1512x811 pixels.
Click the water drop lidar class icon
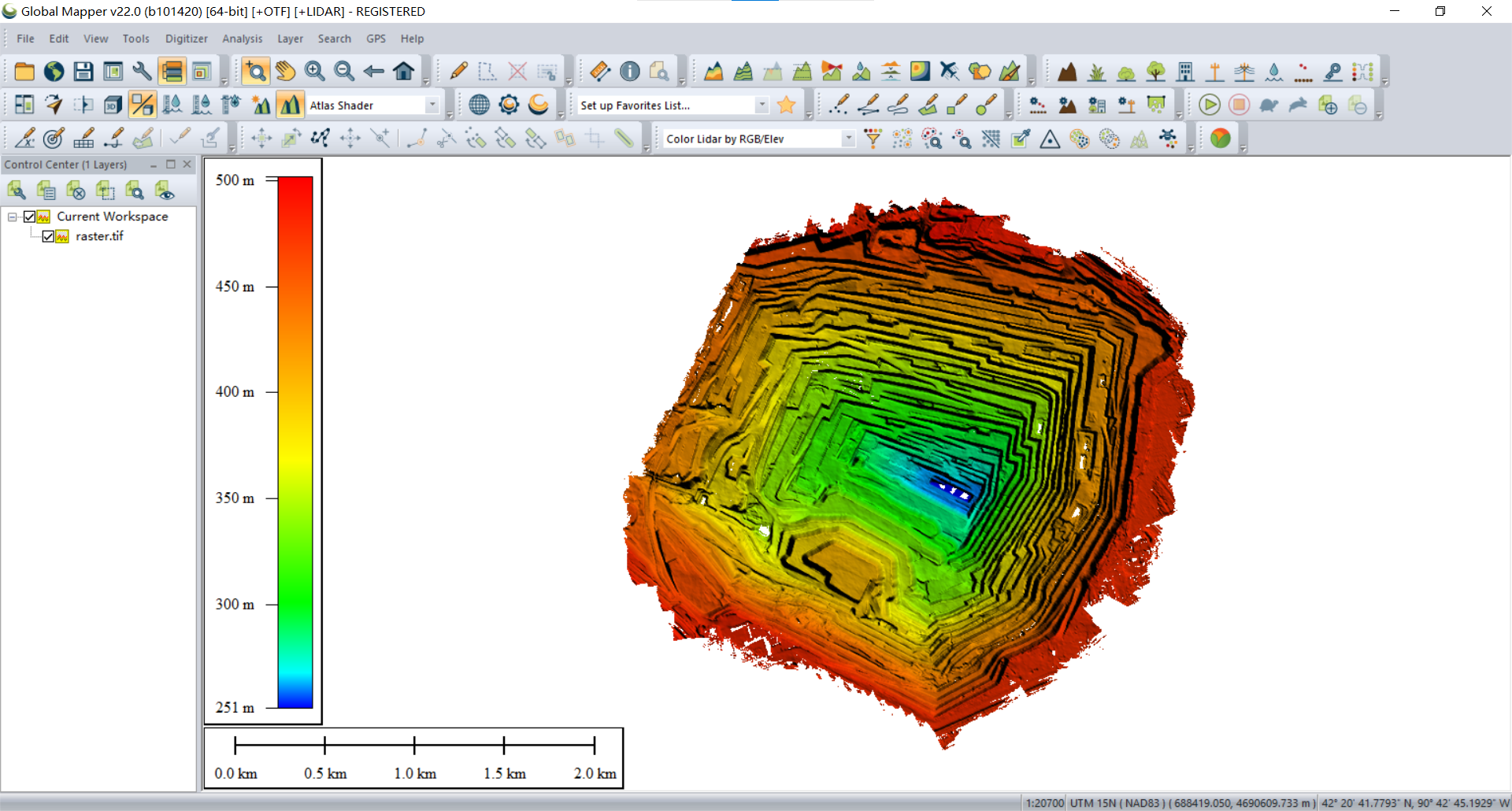(x=1273, y=72)
